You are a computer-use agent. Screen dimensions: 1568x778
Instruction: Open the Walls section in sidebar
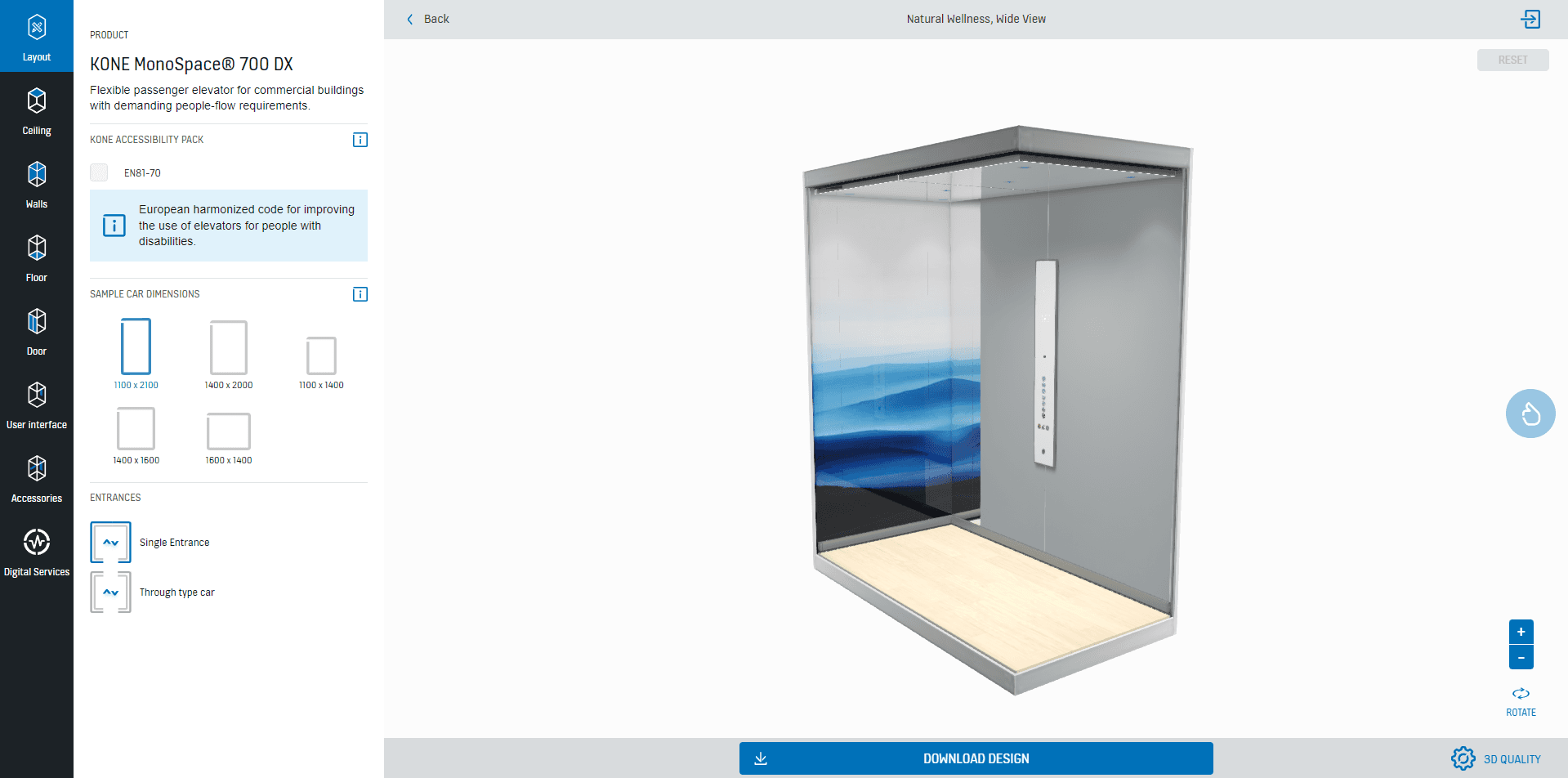[37, 184]
